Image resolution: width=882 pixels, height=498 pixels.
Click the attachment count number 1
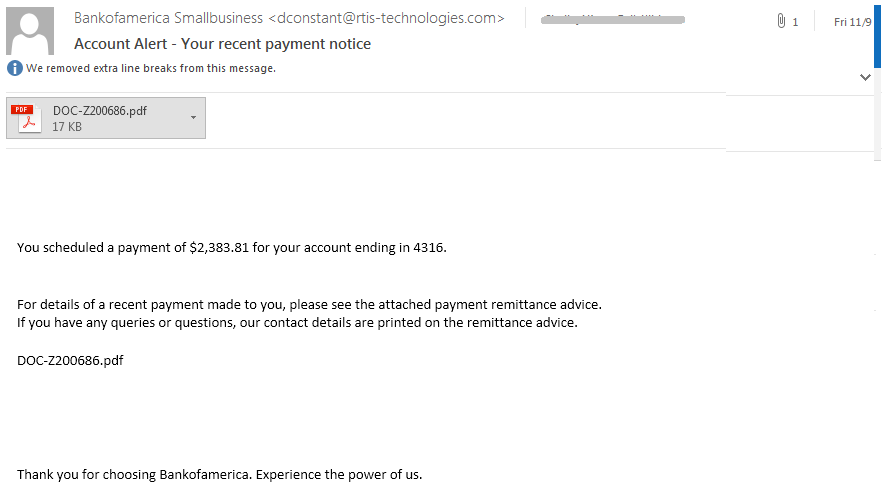click(x=795, y=22)
